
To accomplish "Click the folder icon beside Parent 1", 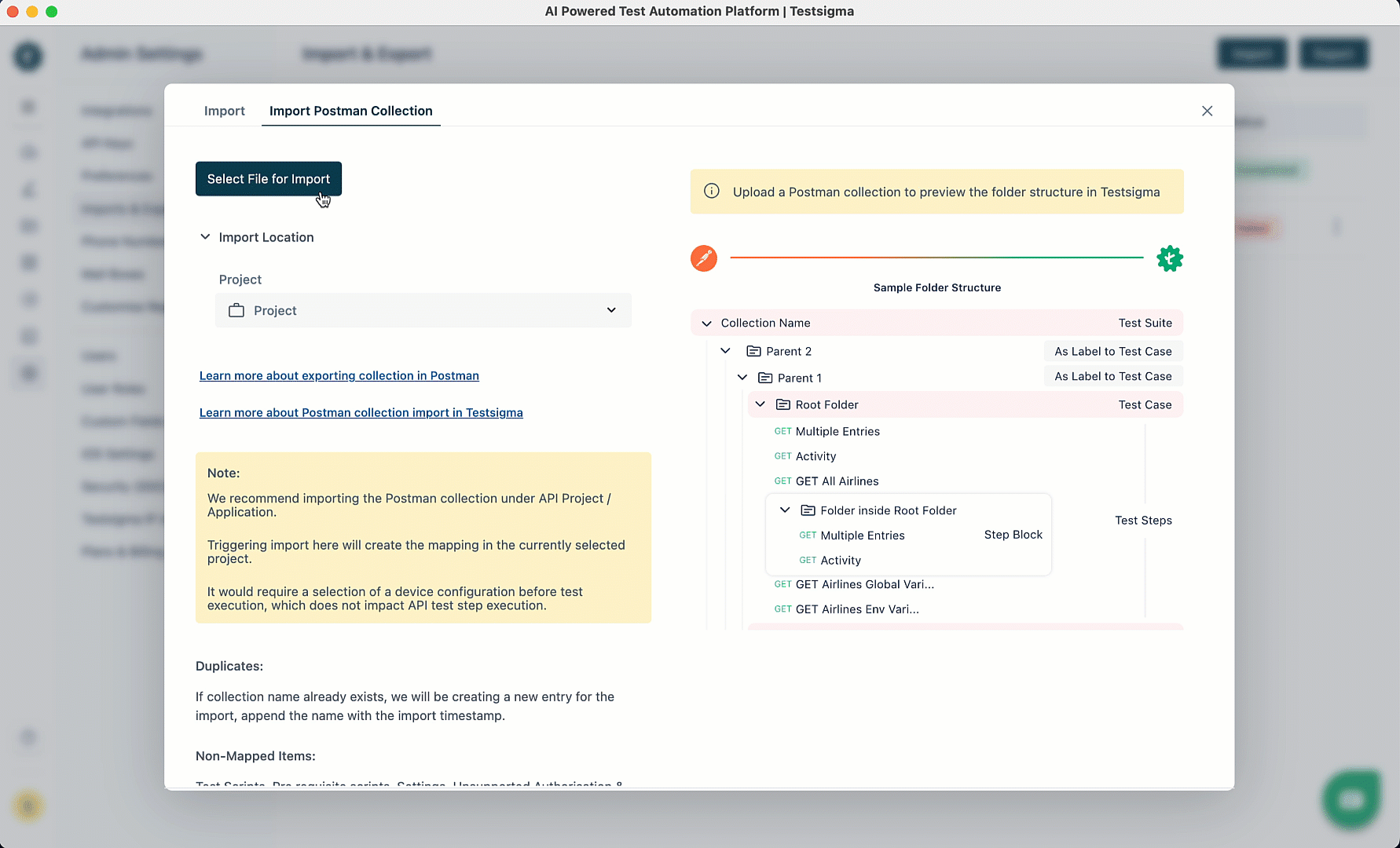I will pyautogui.click(x=765, y=378).
